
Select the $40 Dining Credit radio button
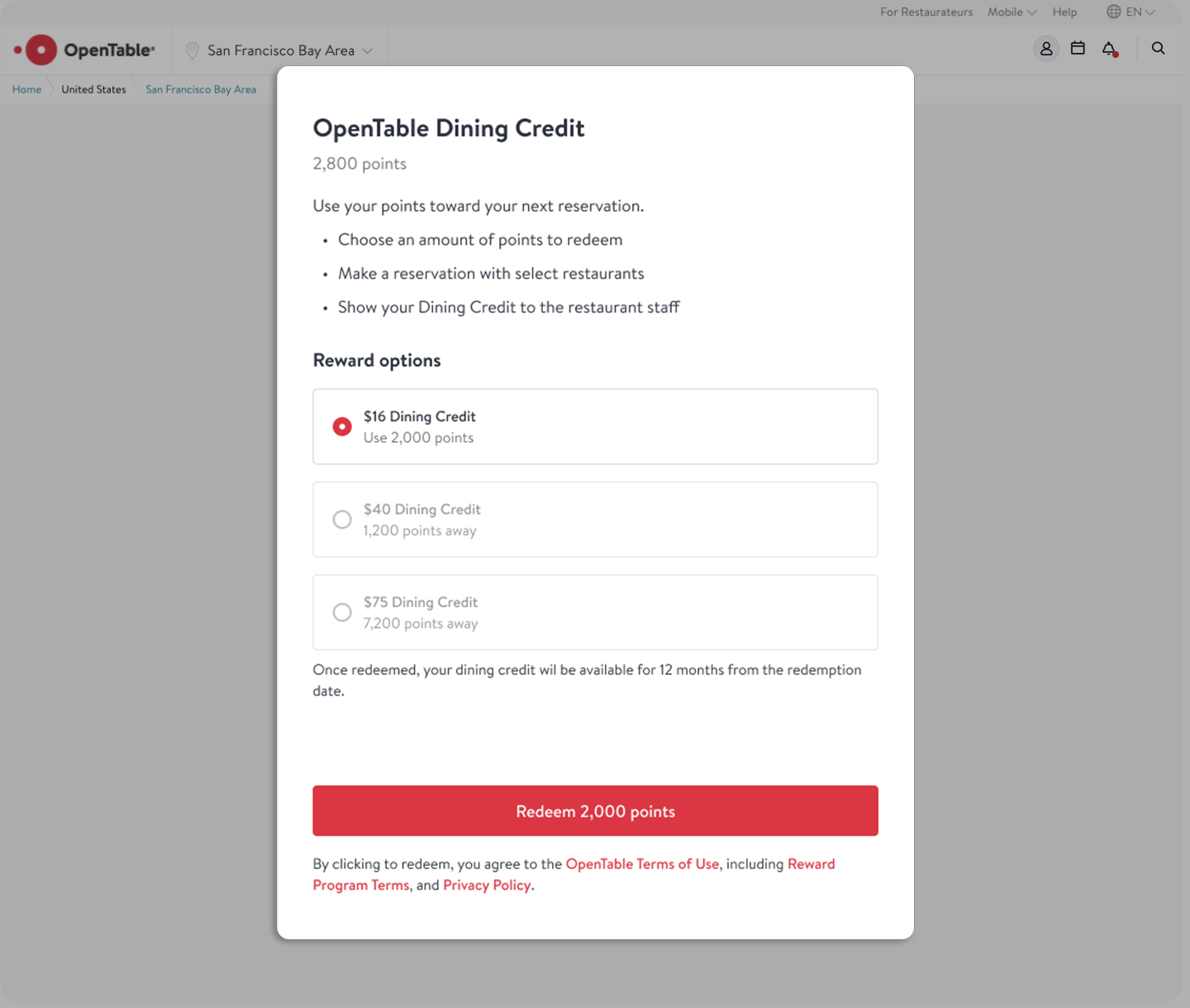pyautogui.click(x=342, y=520)
